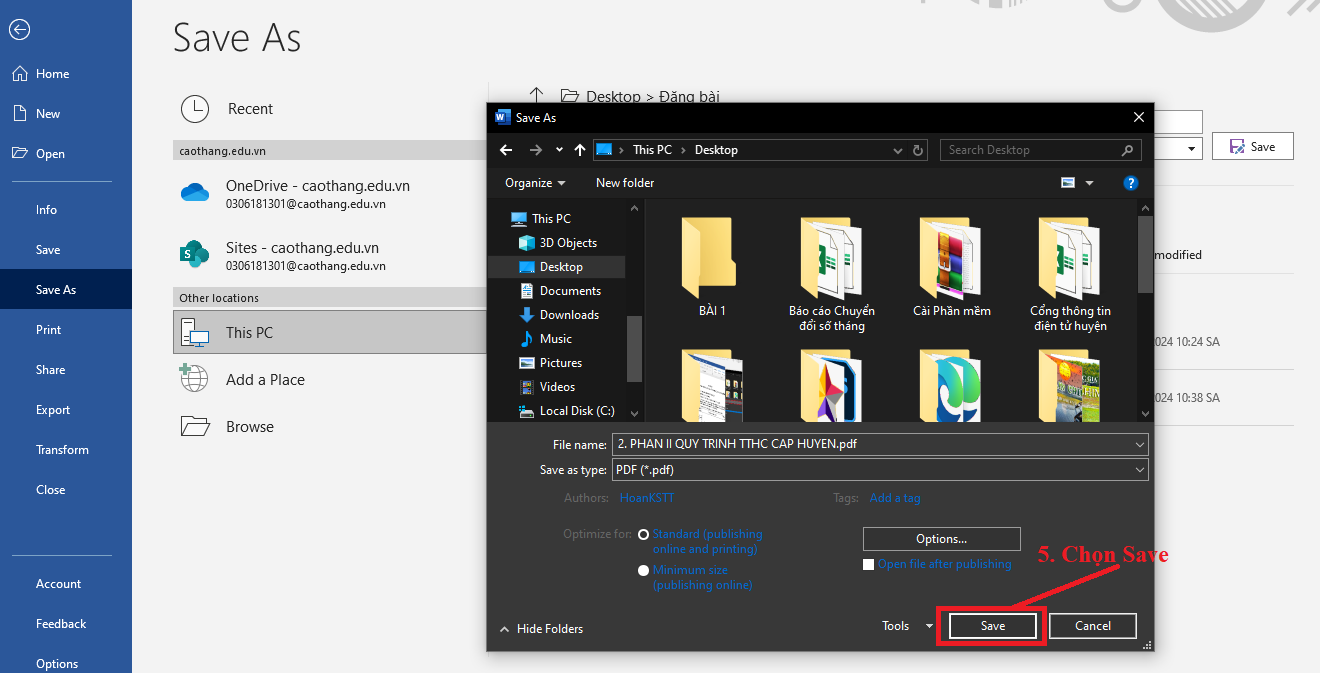
Task: Select Standard publishing radio button
Action: pyautogui.click(x=644, y=534)
